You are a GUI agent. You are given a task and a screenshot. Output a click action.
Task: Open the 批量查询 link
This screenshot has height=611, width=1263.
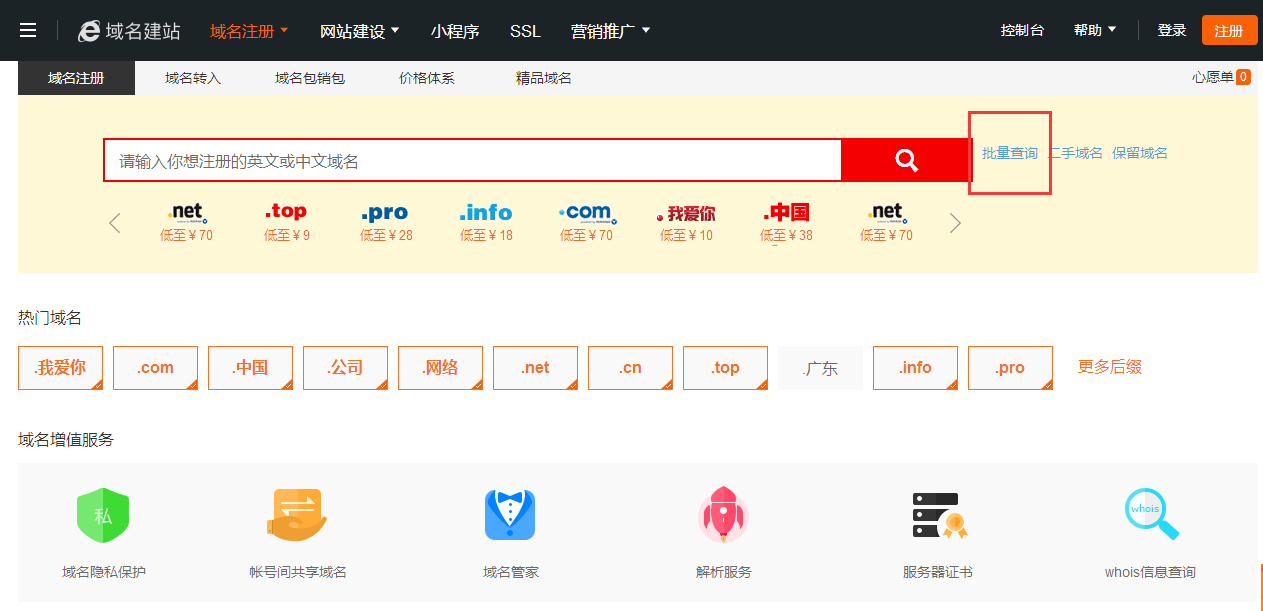click(1010, 153)
